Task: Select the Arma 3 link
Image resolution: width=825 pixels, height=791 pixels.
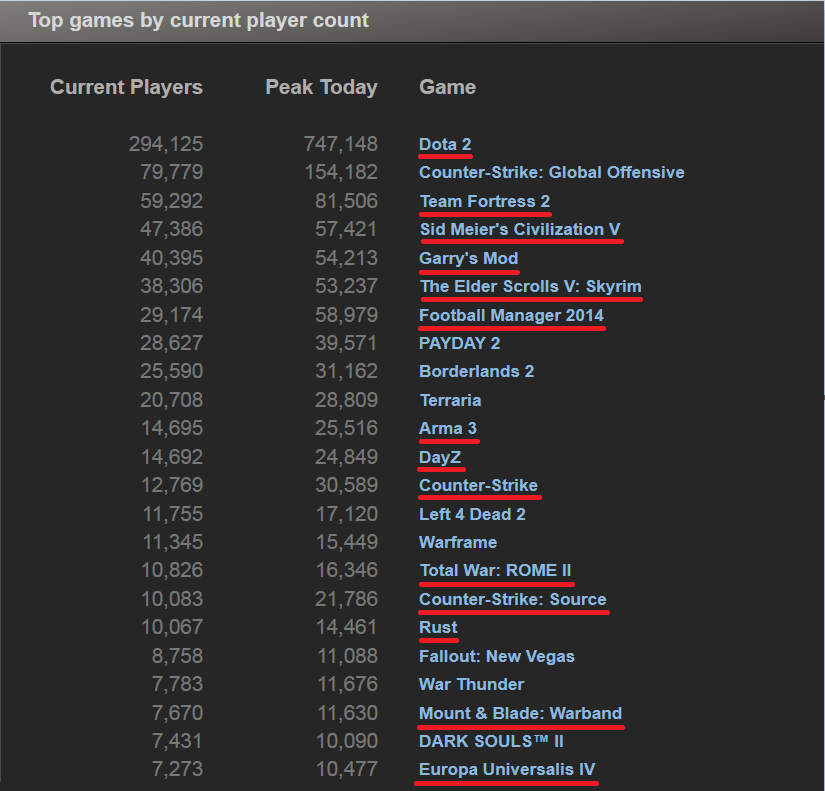Action: pos(448,428)
